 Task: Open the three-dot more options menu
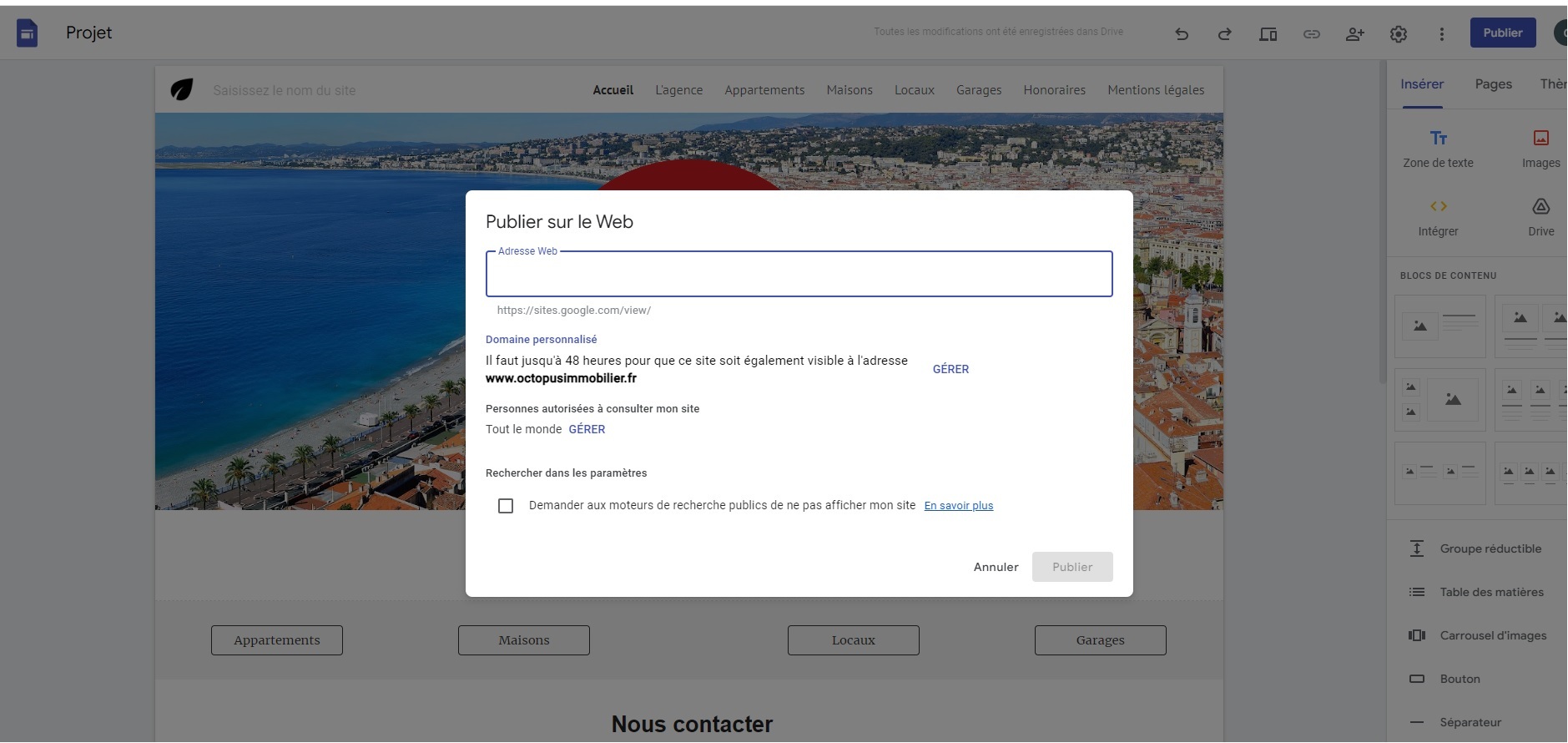1442,34
